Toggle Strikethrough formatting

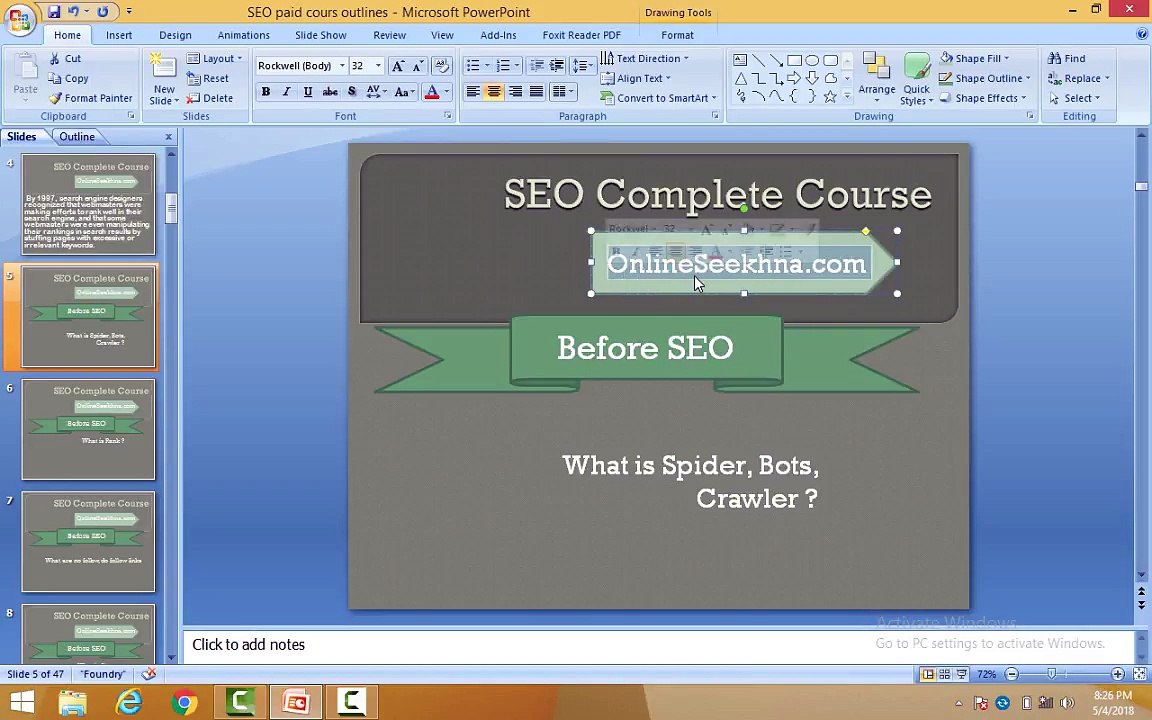[x=331, y=91]
